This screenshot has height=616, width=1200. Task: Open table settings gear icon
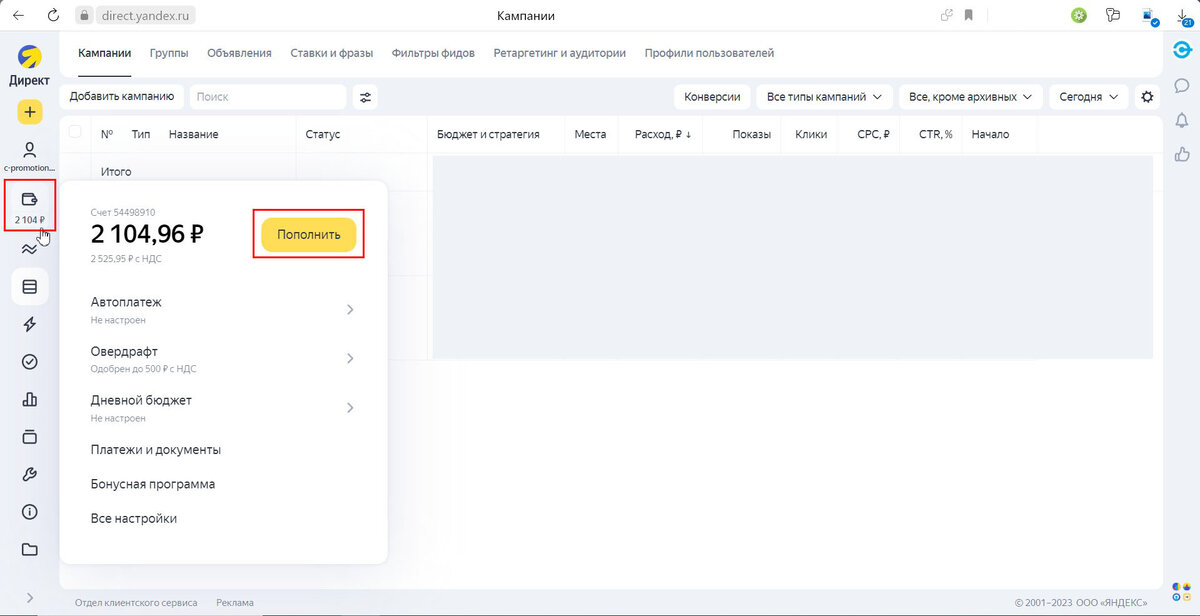[x=1147, y=97]
